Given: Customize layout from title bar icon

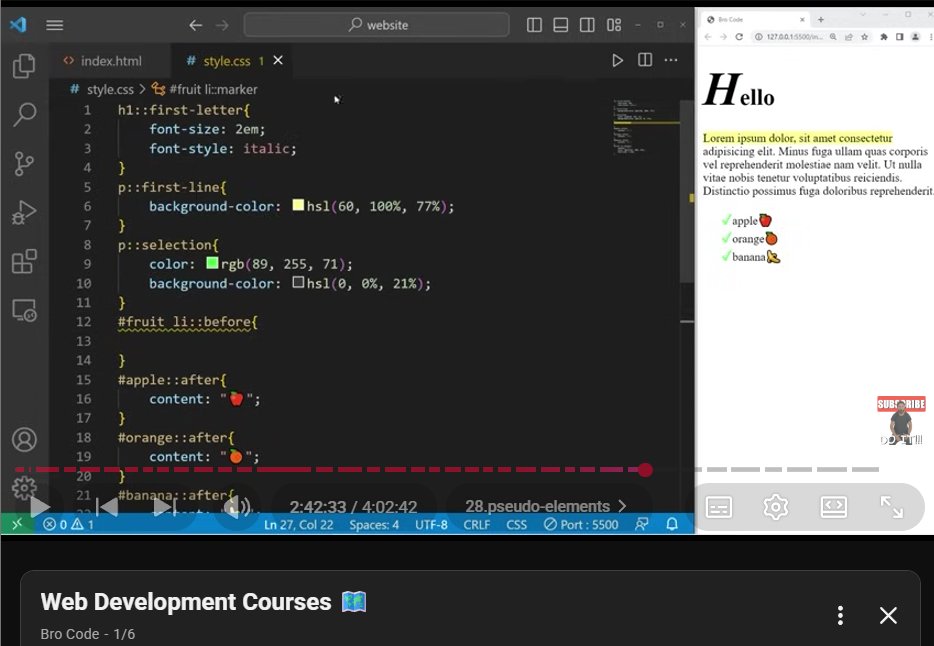Looking at the screenshot, I should pos(614,25).
